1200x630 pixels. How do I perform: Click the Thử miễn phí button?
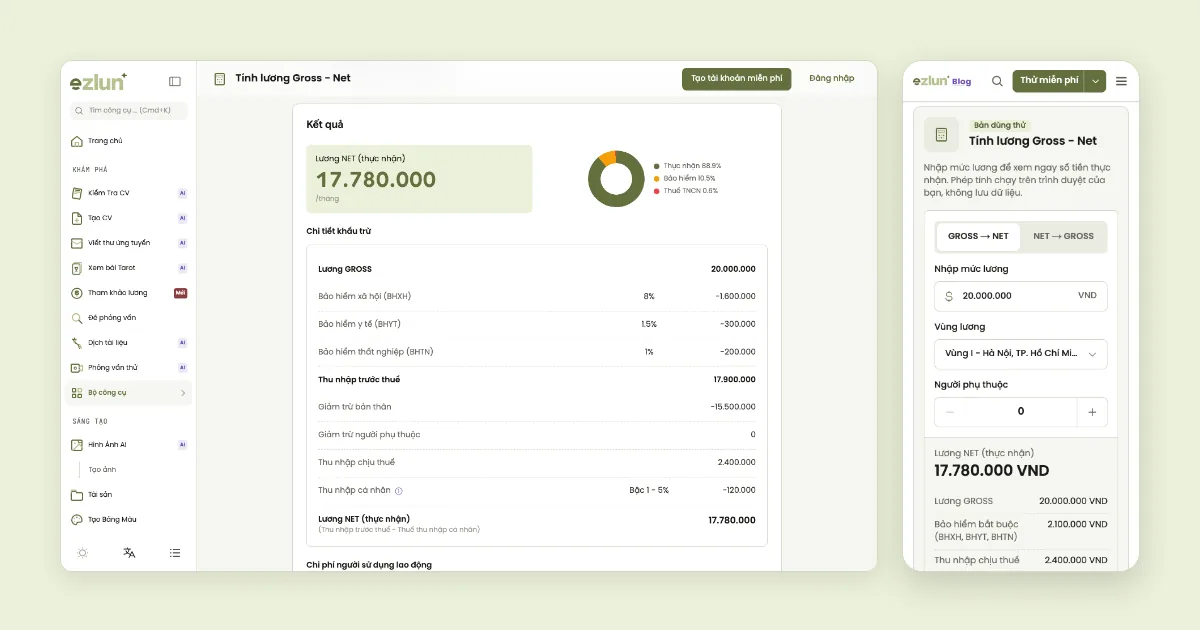1049,81
